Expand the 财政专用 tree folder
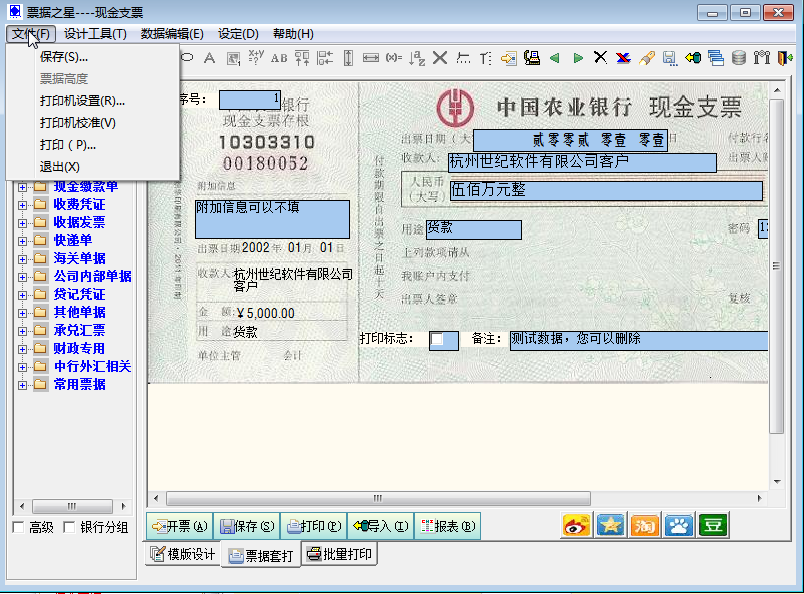Image resolution: width=804 pixels, height=594 pixels. point(22,349)
